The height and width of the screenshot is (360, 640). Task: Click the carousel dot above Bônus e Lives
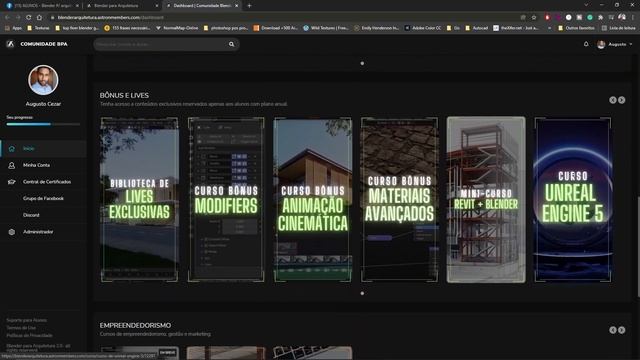[x=362, y=64]
